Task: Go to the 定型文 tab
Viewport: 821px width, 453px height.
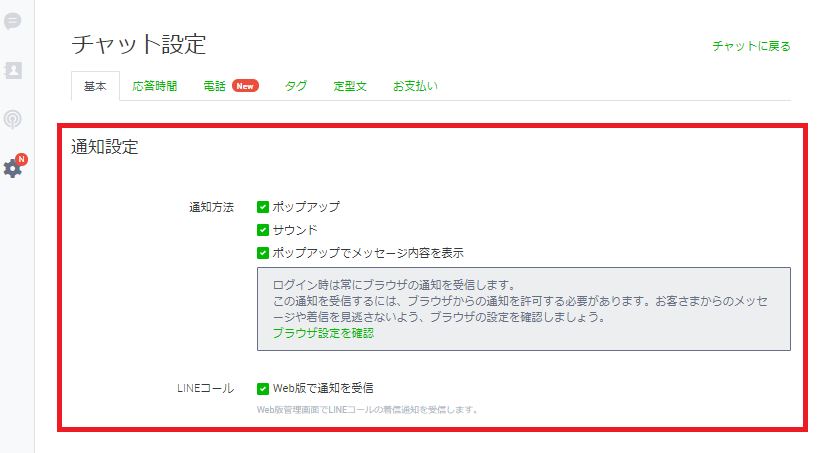Action: pos(350,87)
